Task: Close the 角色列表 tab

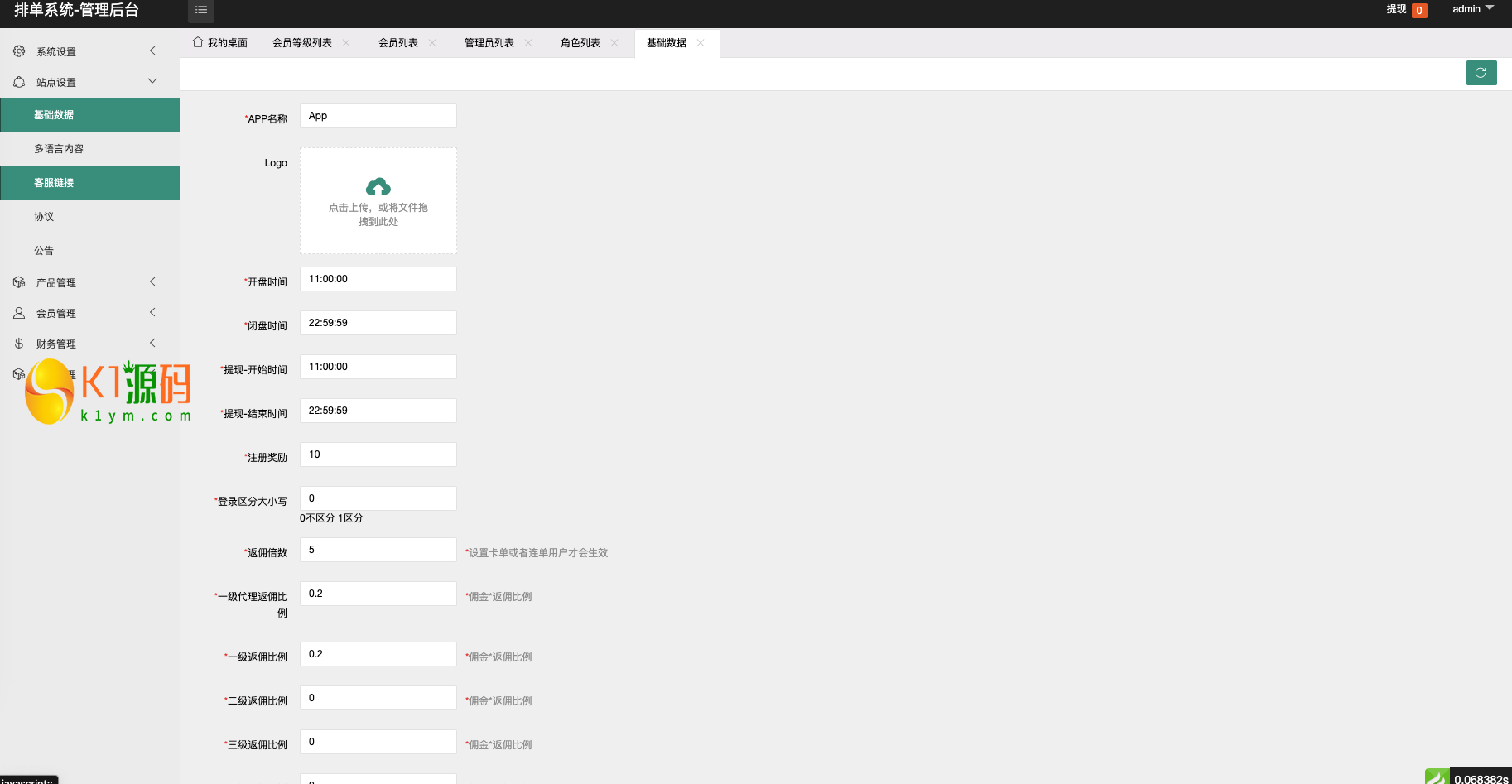Action: click(614, 43)
